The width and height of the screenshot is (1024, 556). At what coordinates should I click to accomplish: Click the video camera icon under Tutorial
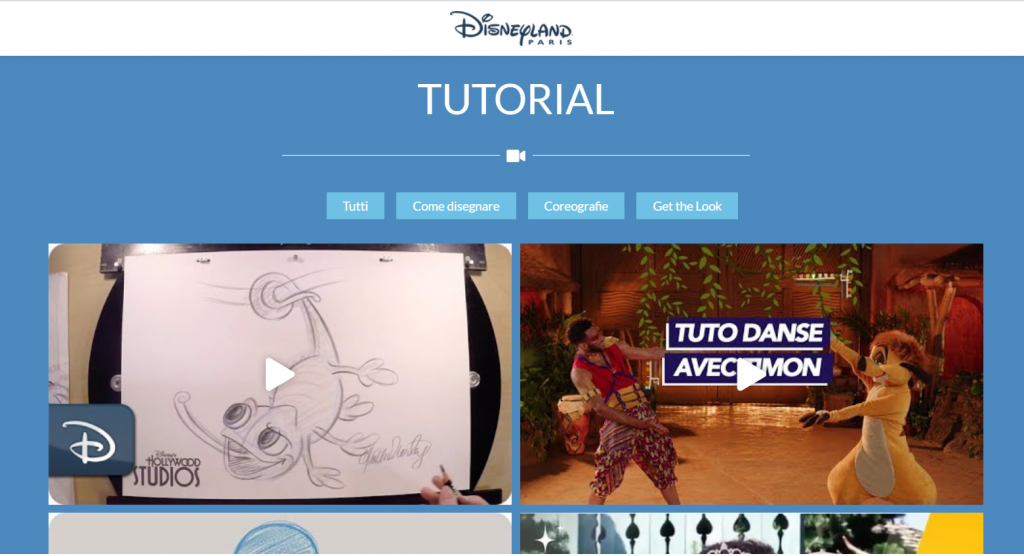coord(515,156)
